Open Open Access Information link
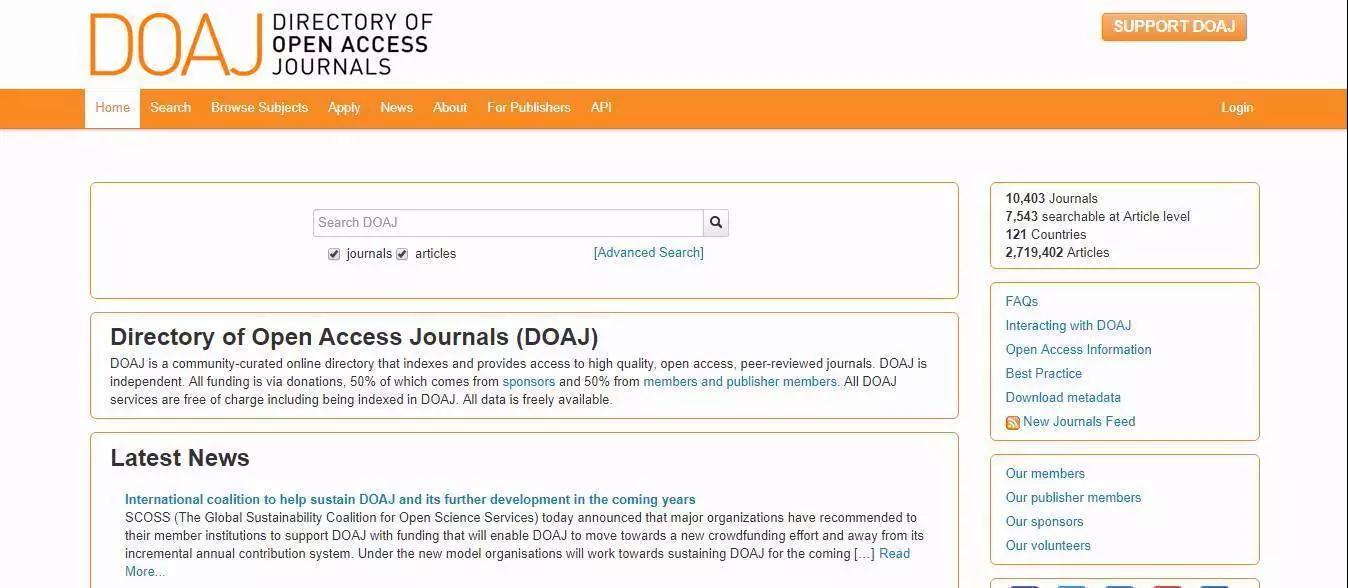 click(1078, 349)
